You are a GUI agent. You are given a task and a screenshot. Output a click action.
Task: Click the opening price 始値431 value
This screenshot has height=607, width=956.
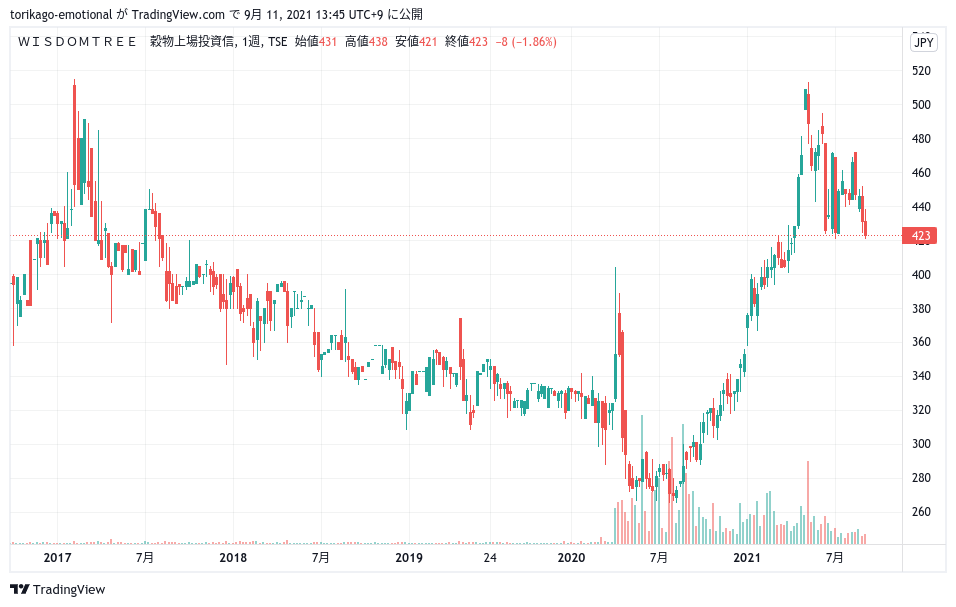tap(316, 41)
